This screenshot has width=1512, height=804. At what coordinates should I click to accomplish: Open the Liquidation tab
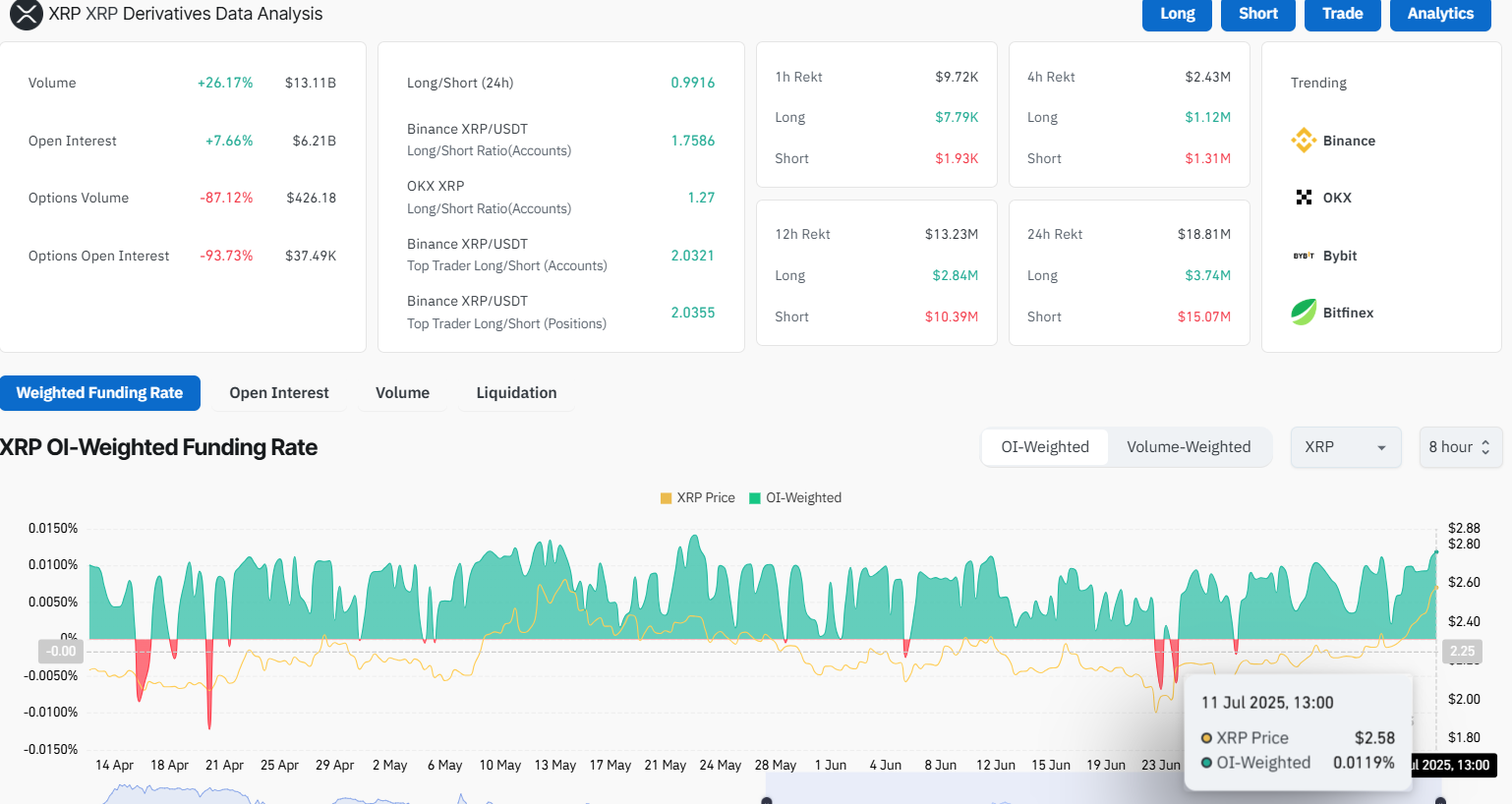click(516, 393)
